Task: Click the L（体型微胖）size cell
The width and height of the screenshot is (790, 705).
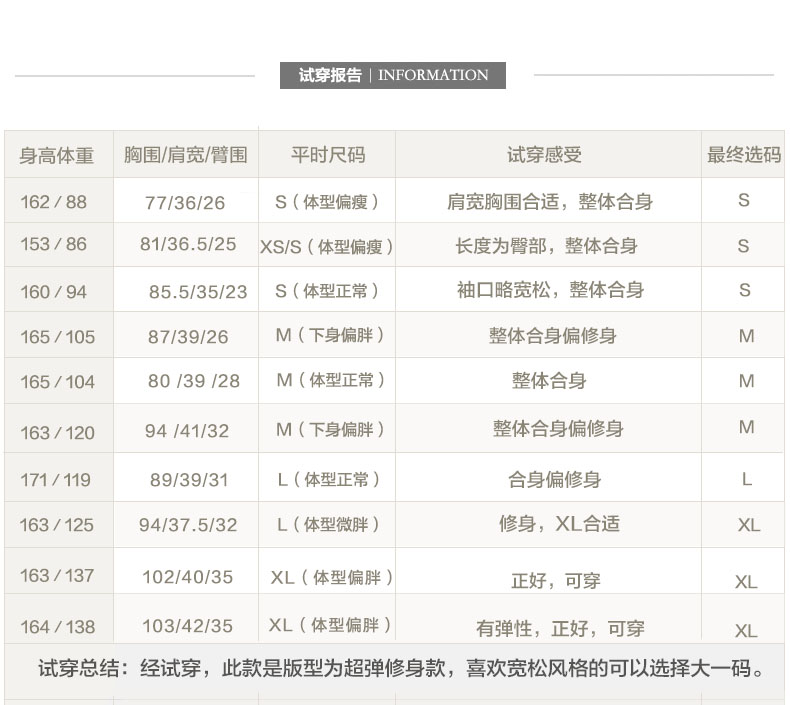Action: point(329,524)
